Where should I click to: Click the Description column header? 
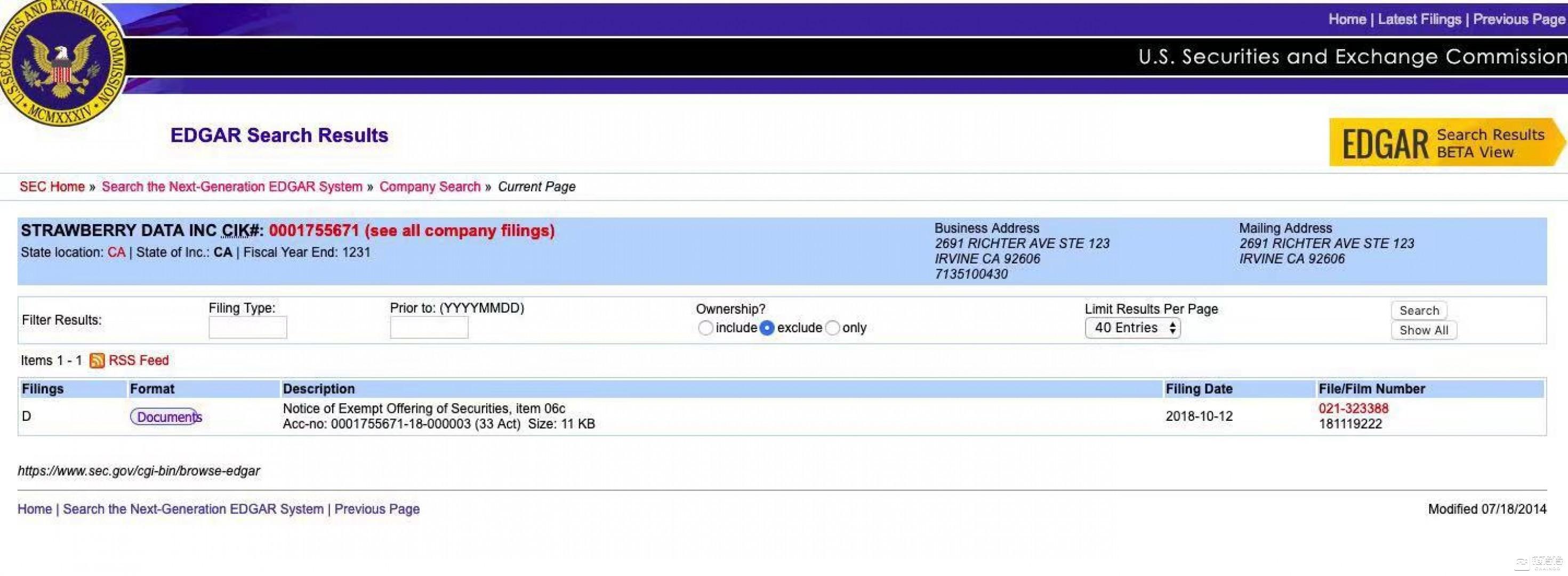click(x=319, y=389)
